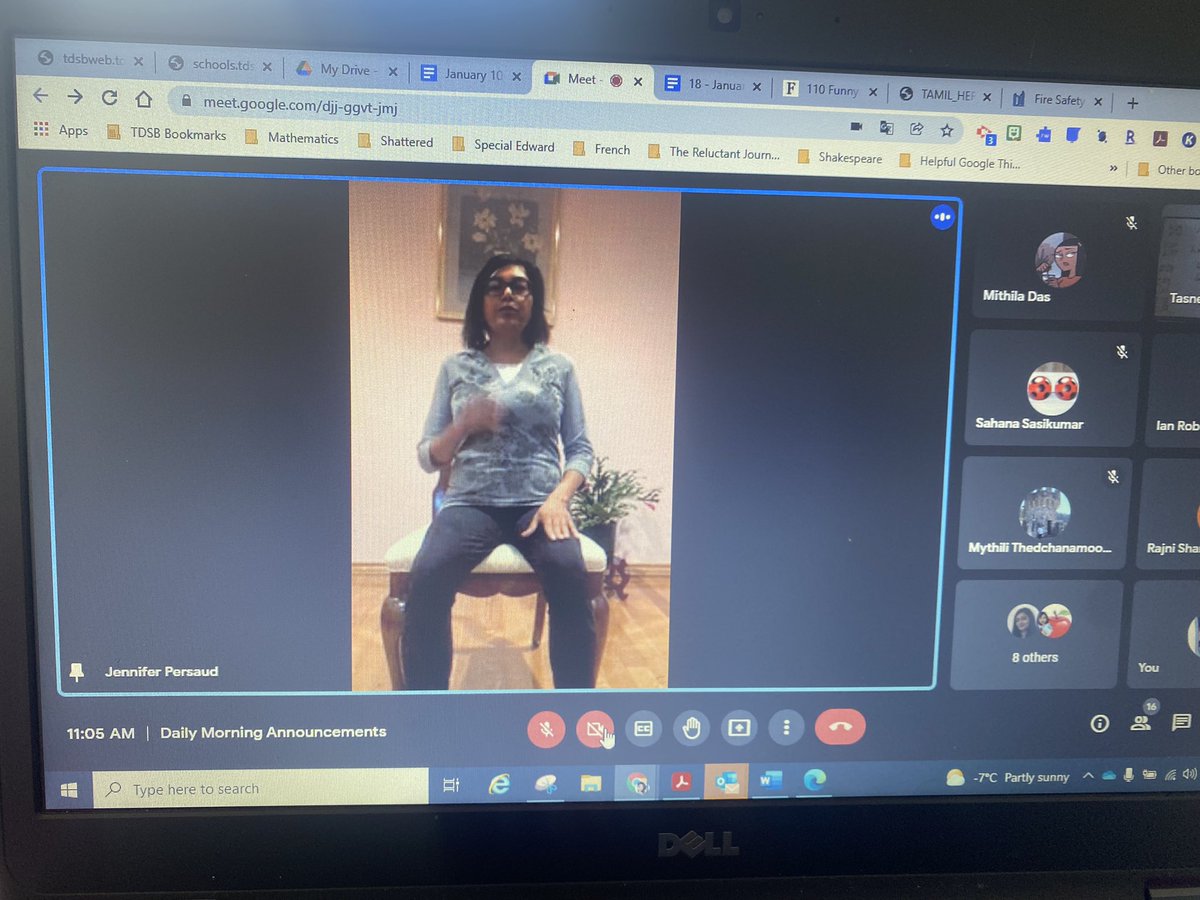The height and width of the screenshot is (900, 1200).
Task: Switch to the TAMIL_HER tab
Action: pyautogui.click(x=946, y=94)
